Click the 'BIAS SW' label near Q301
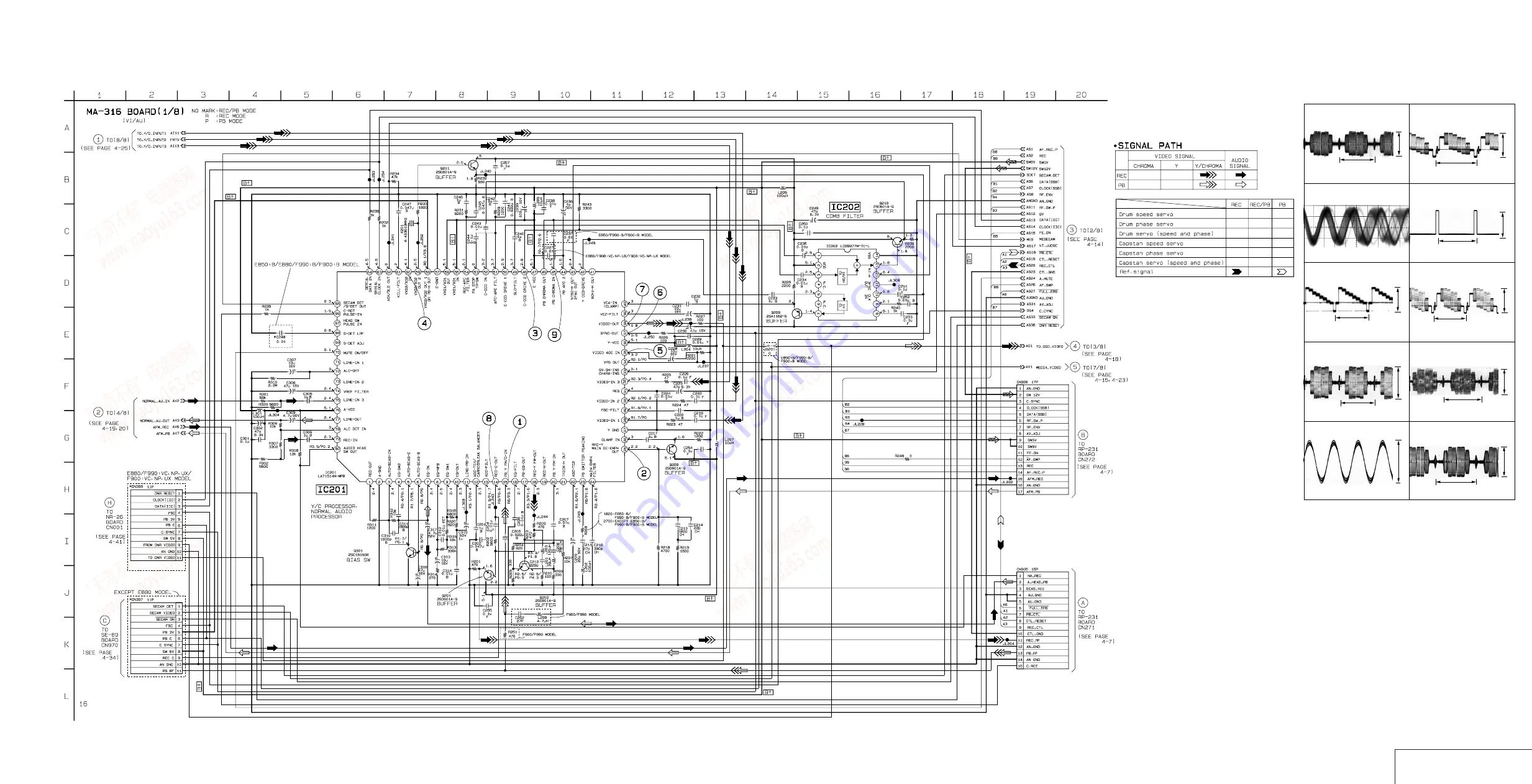 pos(358,560)
